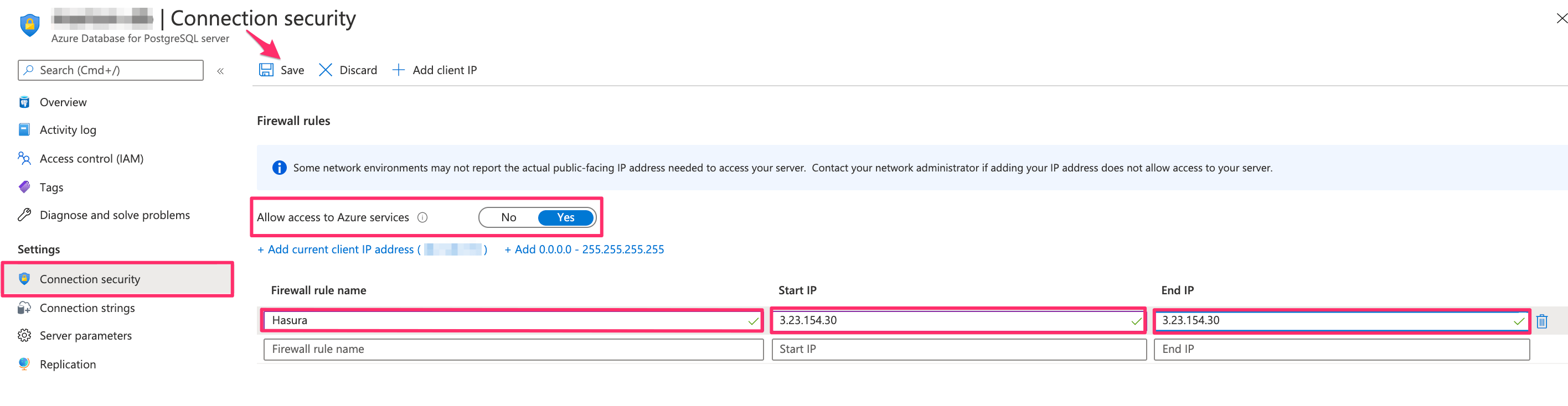Go to Access control (IAM)
This screenshot has width=1568, height=406.
[91, 159]
